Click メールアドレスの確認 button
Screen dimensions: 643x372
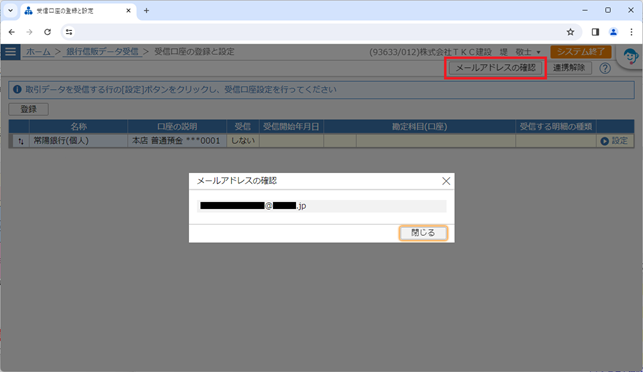[x=495, y=68]
